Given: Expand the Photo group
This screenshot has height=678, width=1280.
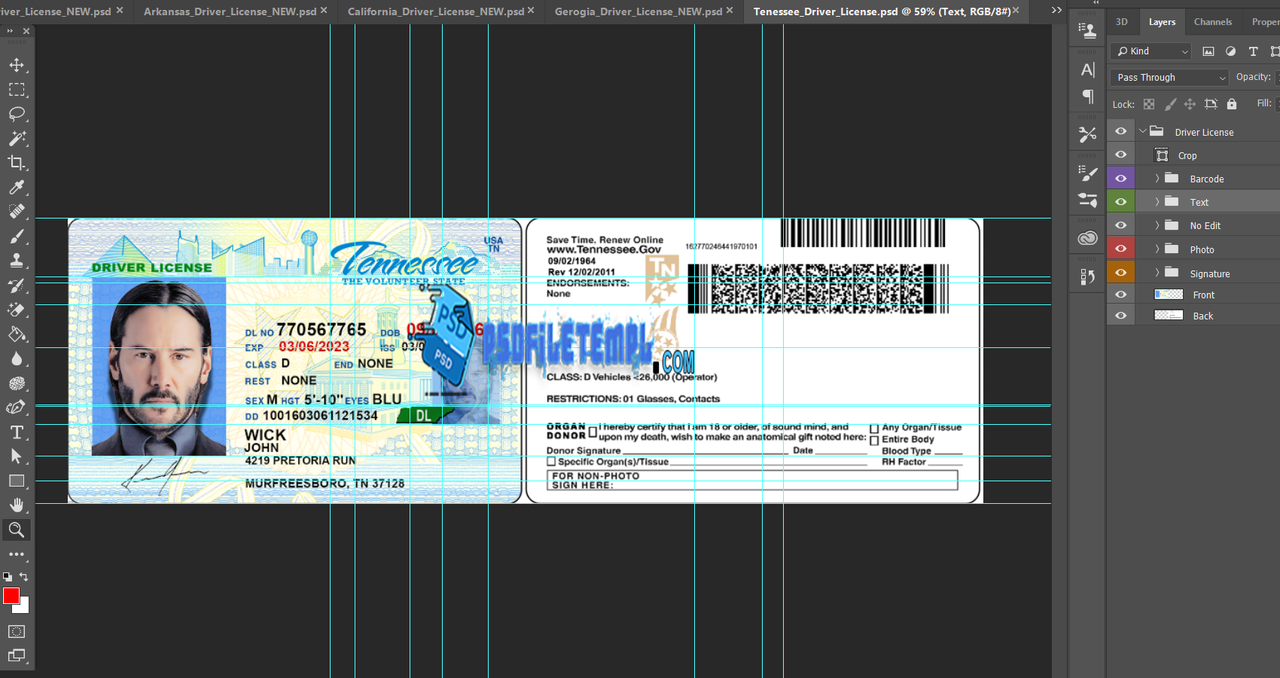Looking at the screenshot, I should (x=1157, y=250).
